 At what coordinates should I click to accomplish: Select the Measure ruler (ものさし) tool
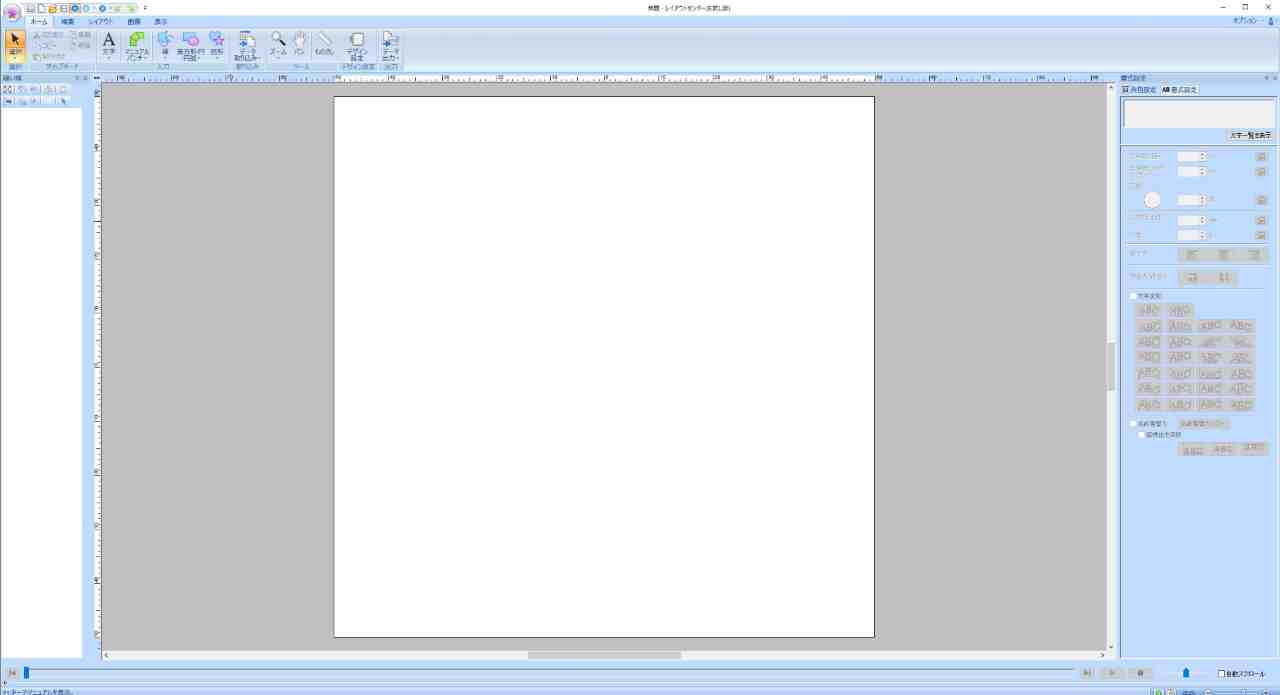point(324,43)
